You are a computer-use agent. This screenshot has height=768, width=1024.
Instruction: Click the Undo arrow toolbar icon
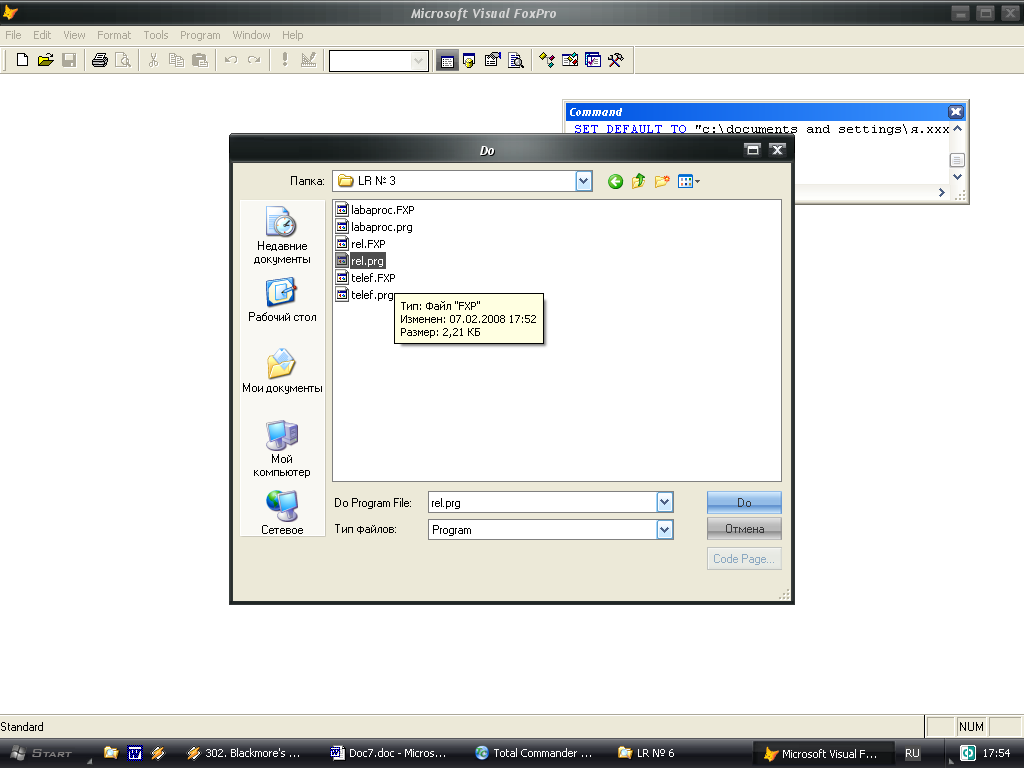(x=231, y=60)
